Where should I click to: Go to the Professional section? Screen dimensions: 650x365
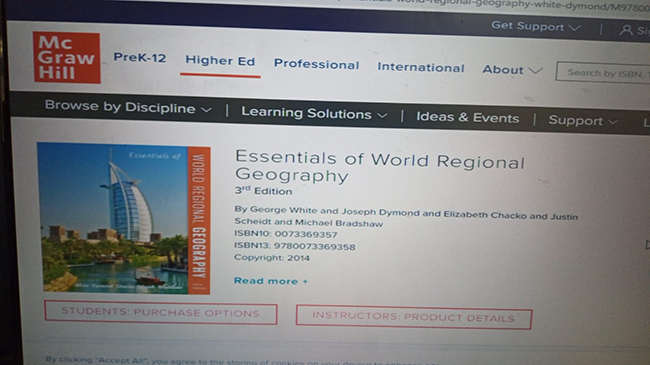click(316, 64)
